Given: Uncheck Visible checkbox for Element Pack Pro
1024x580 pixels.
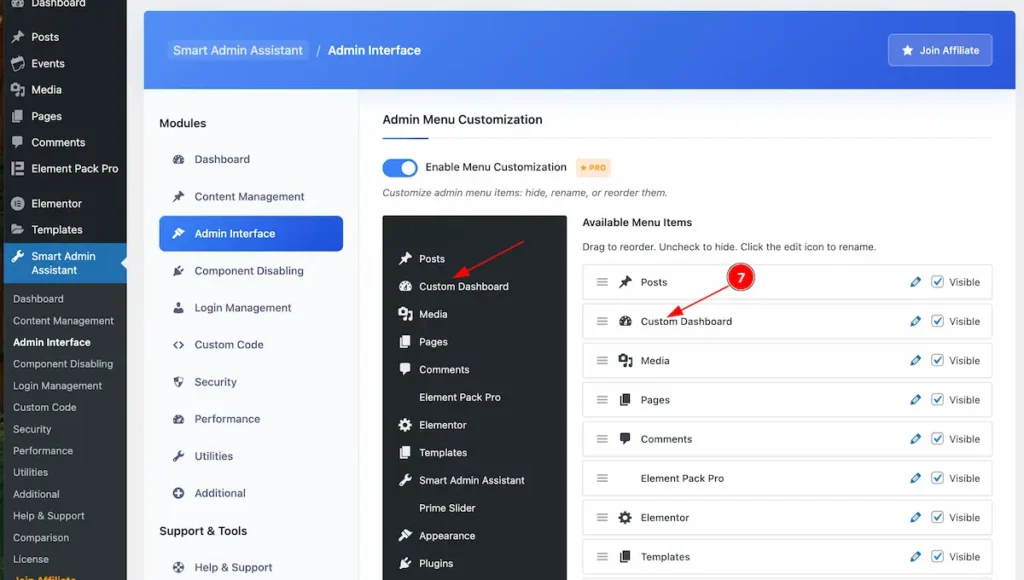Looking at the screenshot, I should coord(937,478).
